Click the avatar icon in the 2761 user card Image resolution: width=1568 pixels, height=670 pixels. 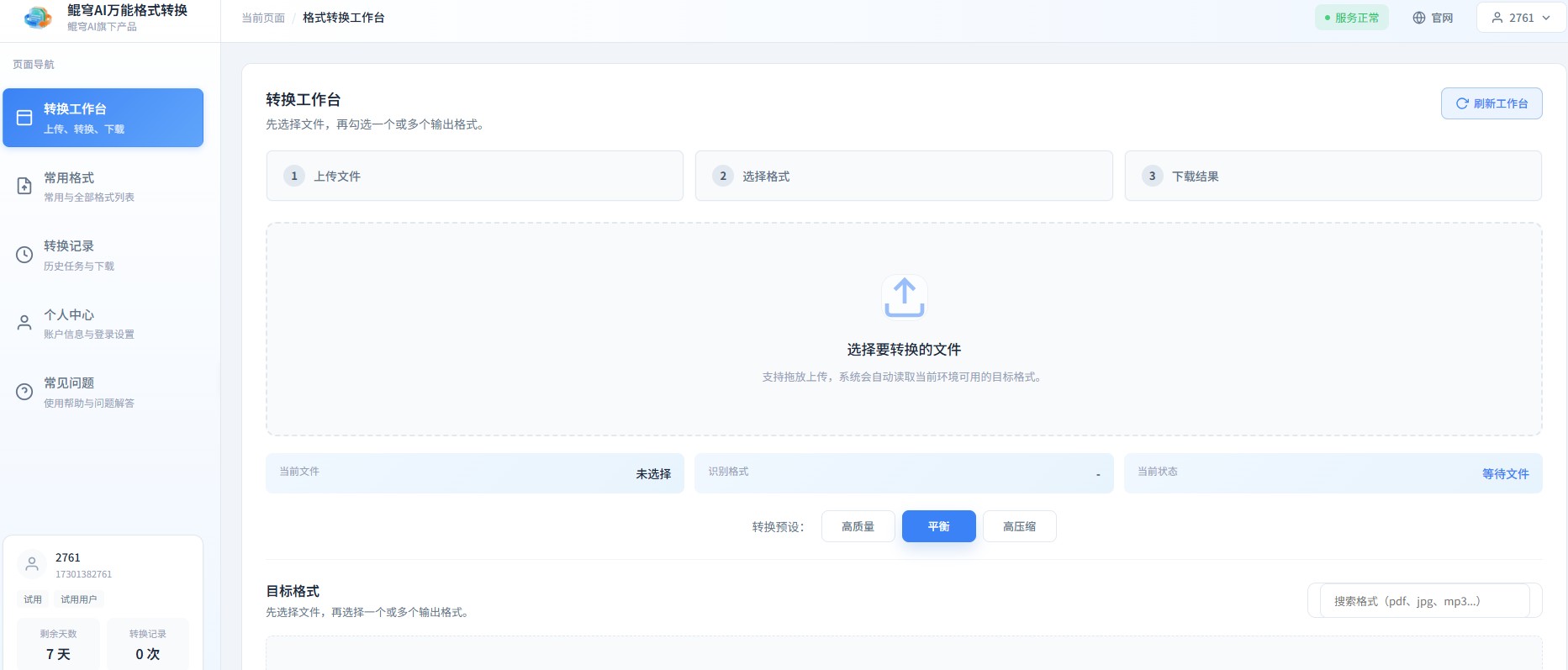point(32,564)
